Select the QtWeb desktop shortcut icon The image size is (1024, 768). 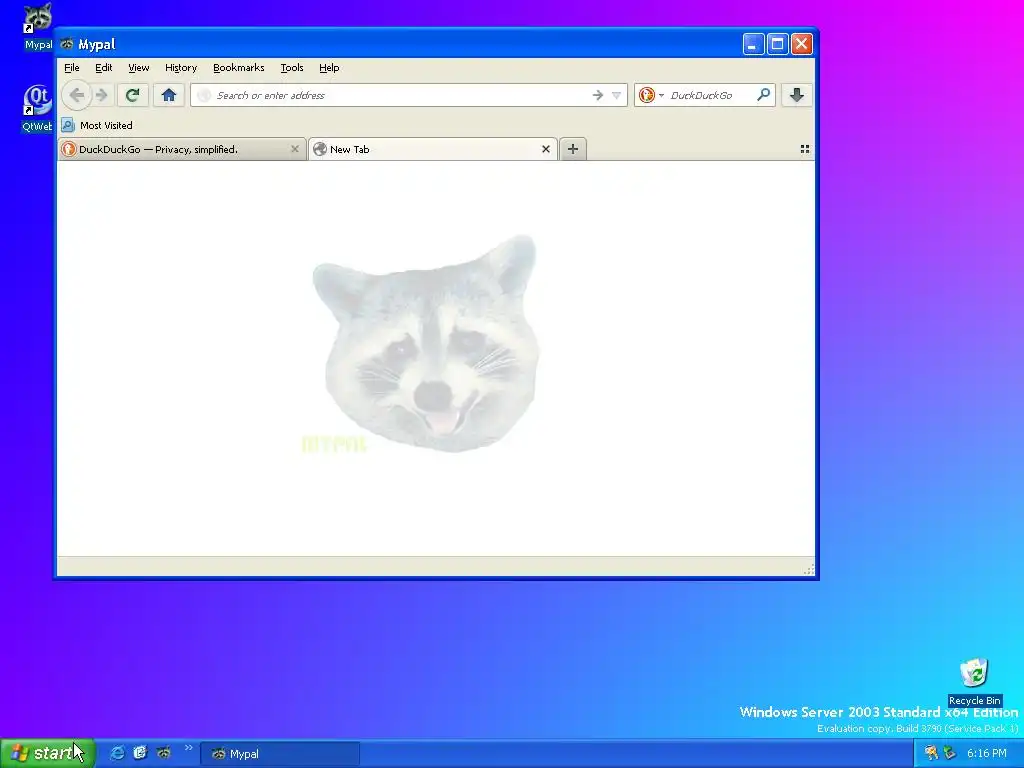(x=37, y=109)
